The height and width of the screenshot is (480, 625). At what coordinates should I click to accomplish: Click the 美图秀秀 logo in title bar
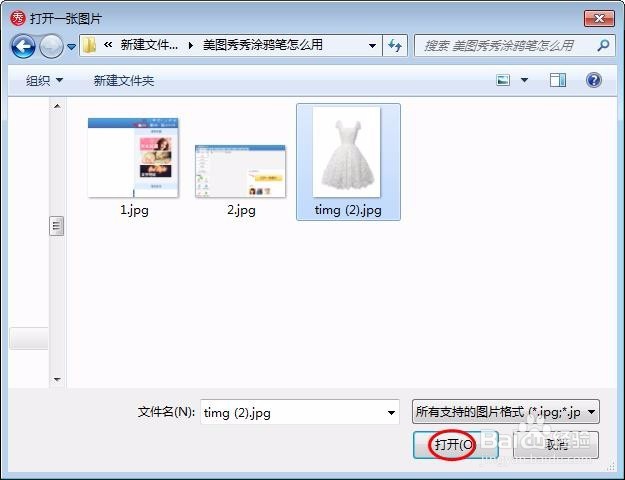[18, 18]
